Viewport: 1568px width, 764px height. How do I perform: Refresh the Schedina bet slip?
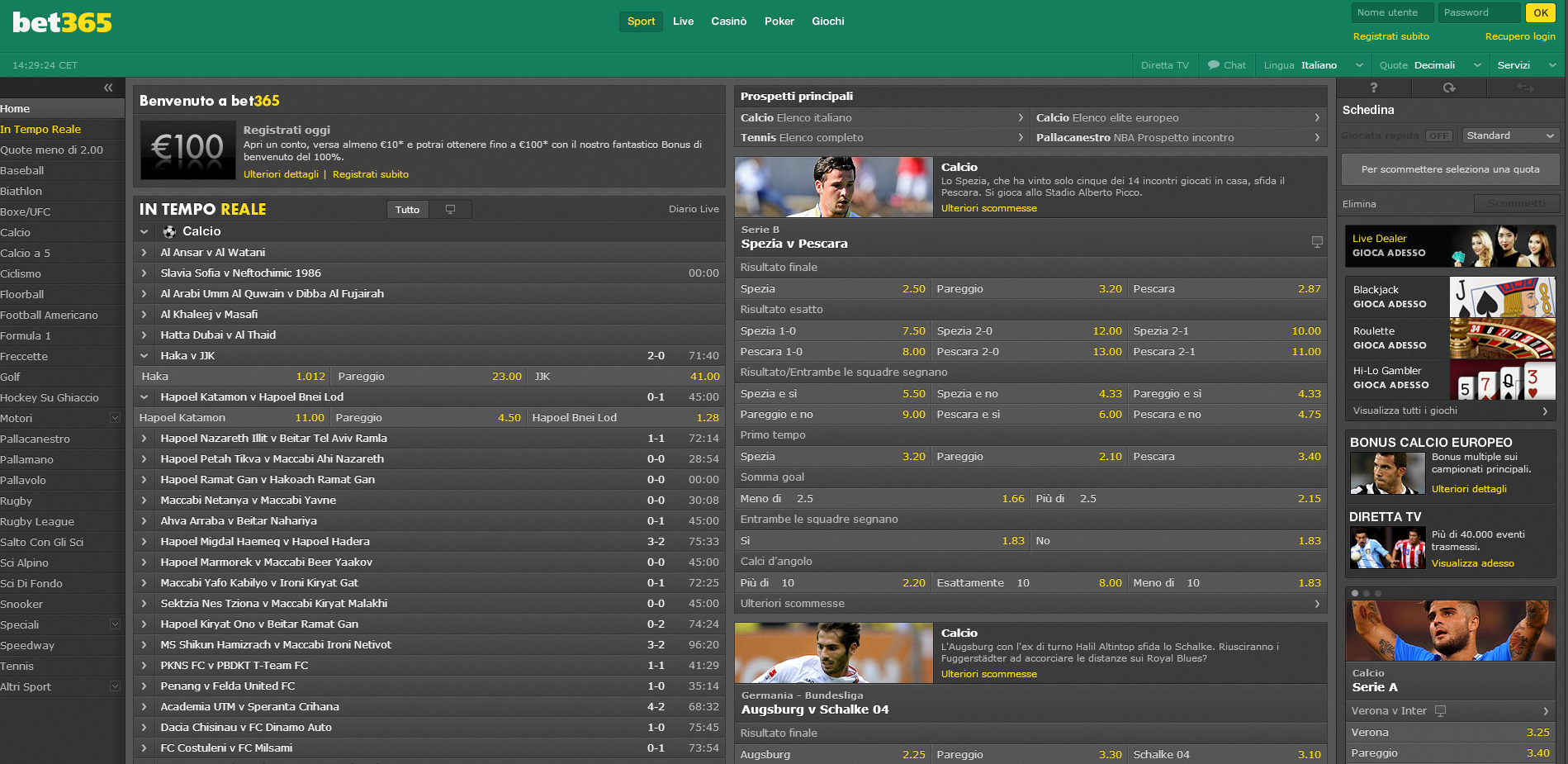pos(1449,88)
